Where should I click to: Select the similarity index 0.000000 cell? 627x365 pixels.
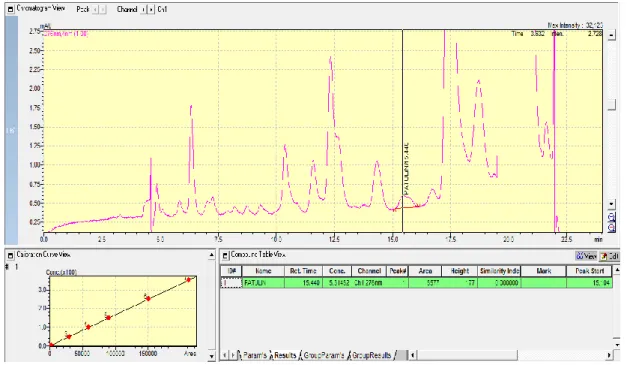point(499,283)
